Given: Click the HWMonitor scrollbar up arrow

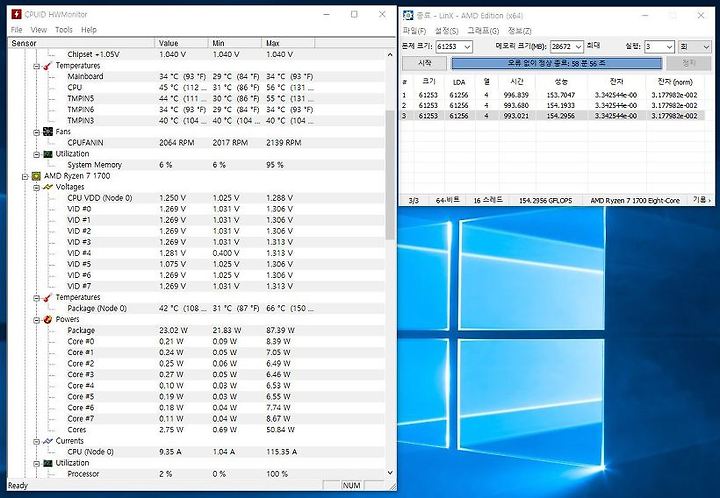Looking at the screenshot, I should pyautogui.click(x=390, y=55).
